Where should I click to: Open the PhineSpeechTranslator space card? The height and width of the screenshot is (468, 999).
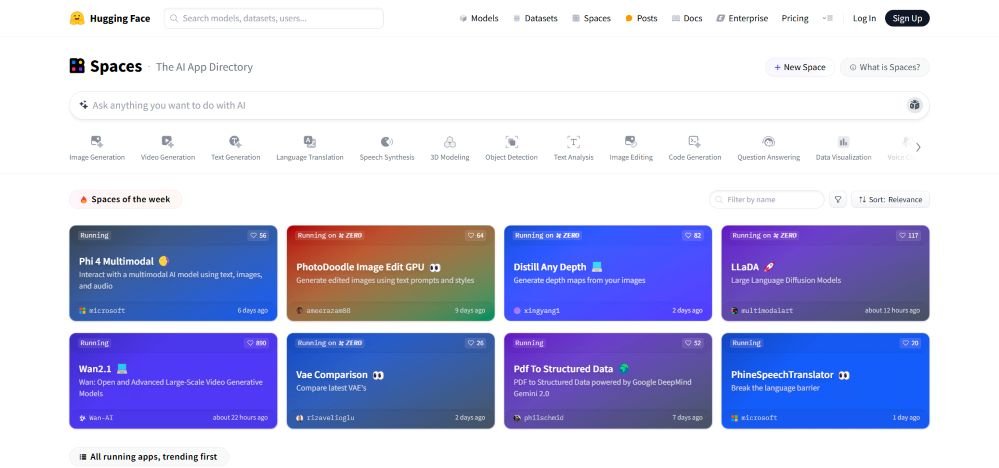(x=825, y=381)
